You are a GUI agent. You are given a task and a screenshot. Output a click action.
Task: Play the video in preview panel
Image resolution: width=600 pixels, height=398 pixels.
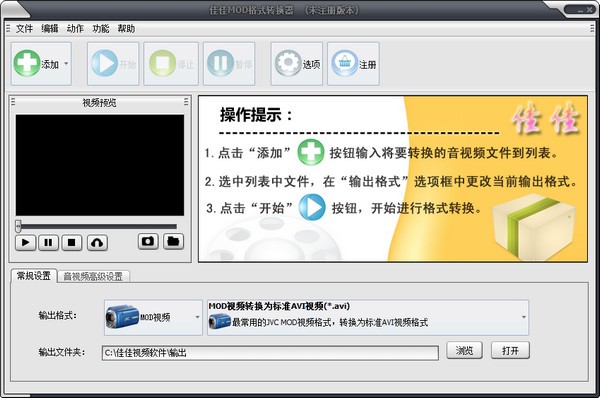point(26,243)
